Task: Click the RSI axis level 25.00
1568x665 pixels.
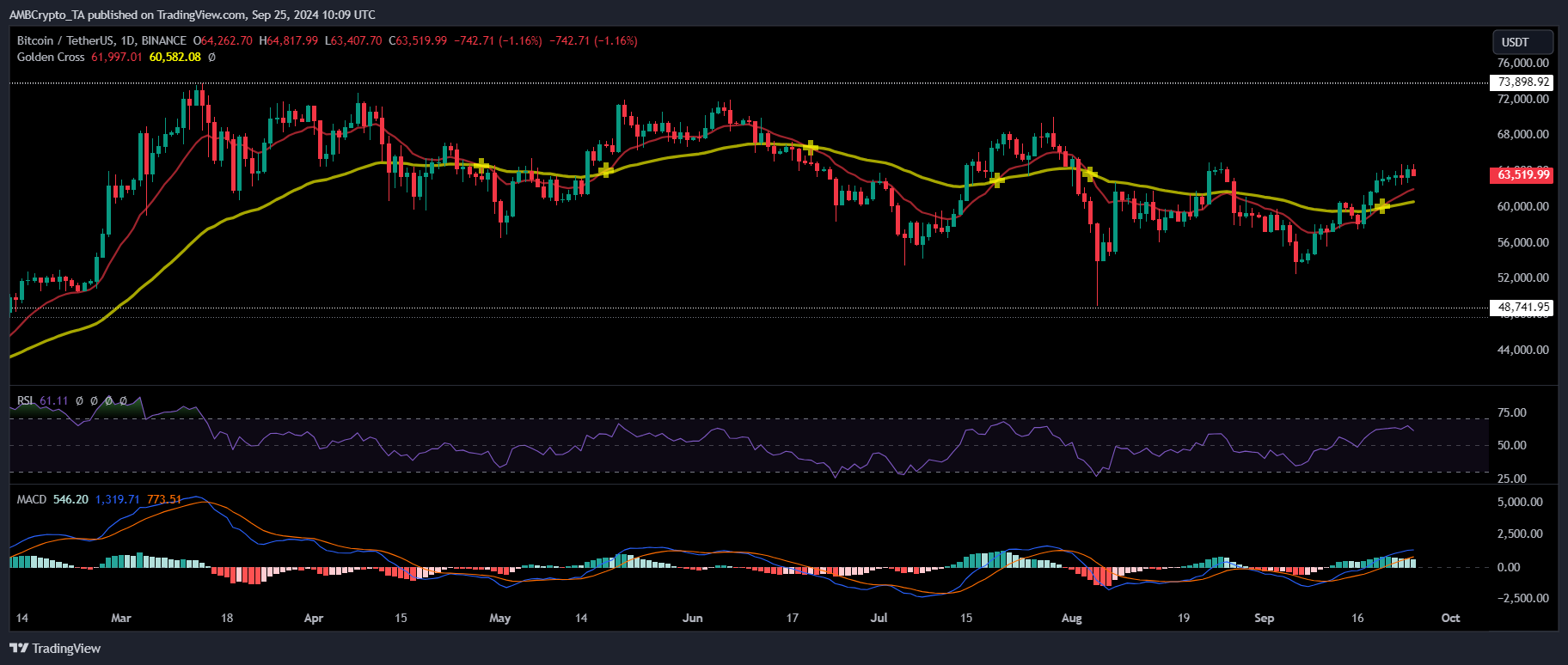Action: pyautogui.click(x=1512, y=479)
